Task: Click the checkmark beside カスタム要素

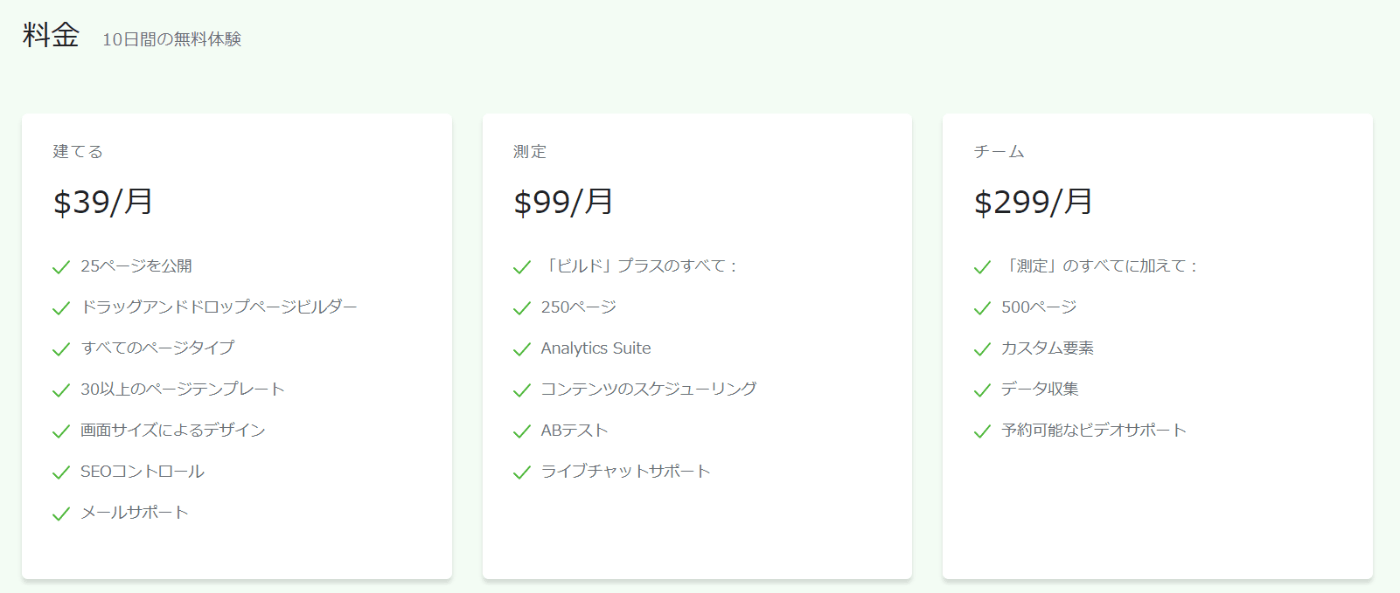Action: pyautogui.click(x=982, y=349)
